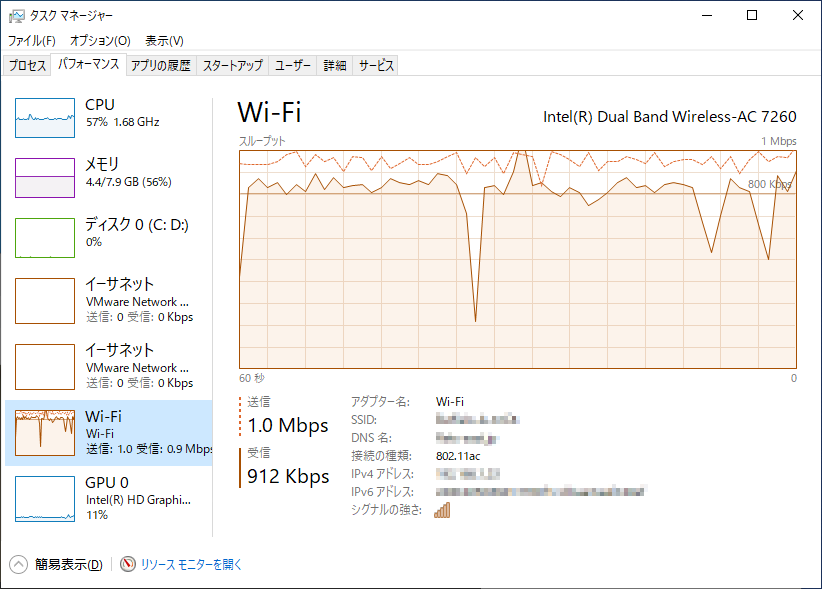This screenshot has height=589, width=822.
Task: Switch to the プロセス tab
Action: point(28,66)
